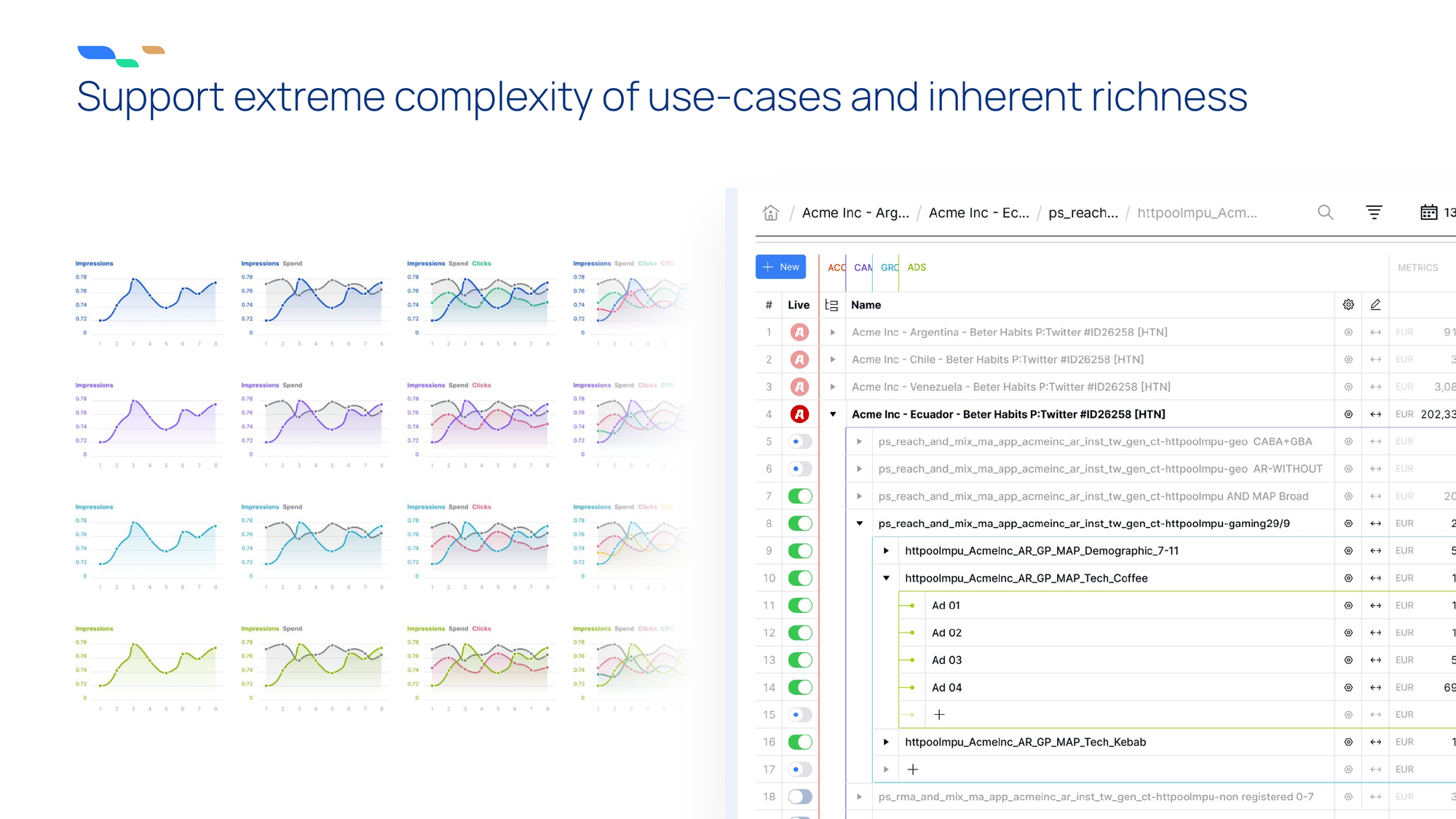Open search with the magnifier icon
The width and height of the screenshot is (1456, 819).
1325,213
